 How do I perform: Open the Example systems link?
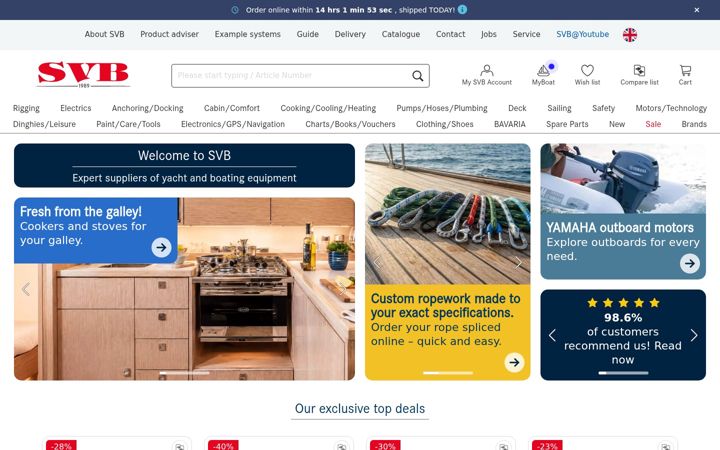[248, 34]
